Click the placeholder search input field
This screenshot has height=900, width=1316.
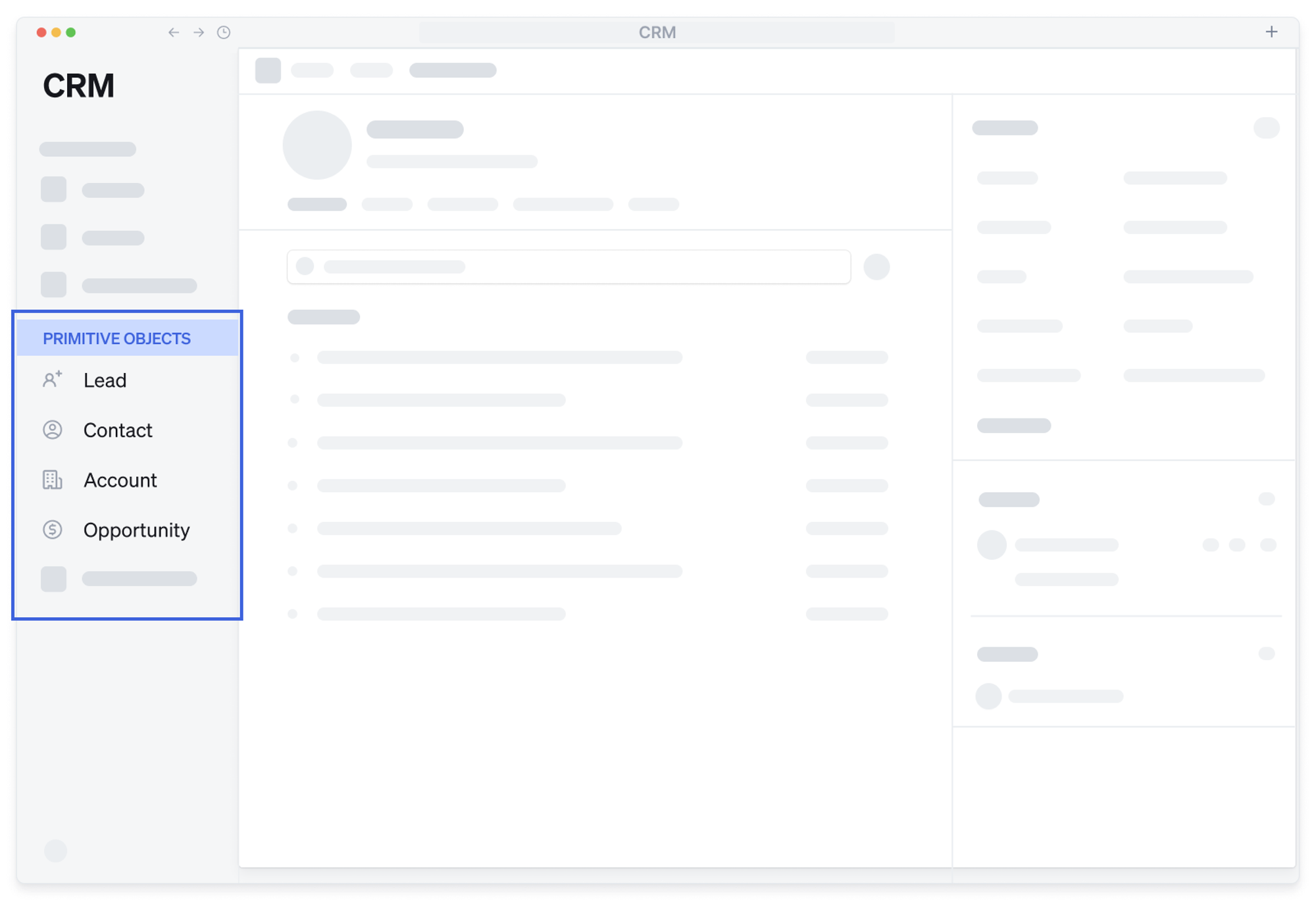tap(569, 266)
